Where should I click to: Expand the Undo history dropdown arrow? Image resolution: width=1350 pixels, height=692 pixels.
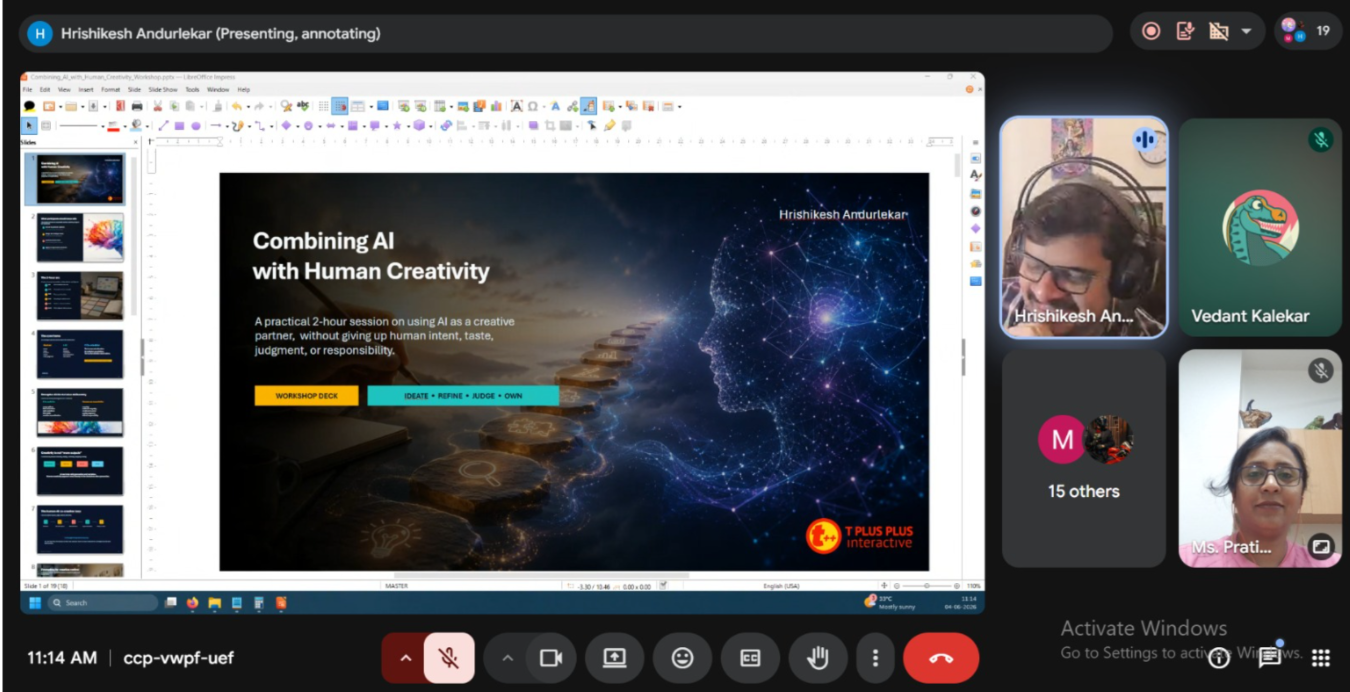coord(248,106)
